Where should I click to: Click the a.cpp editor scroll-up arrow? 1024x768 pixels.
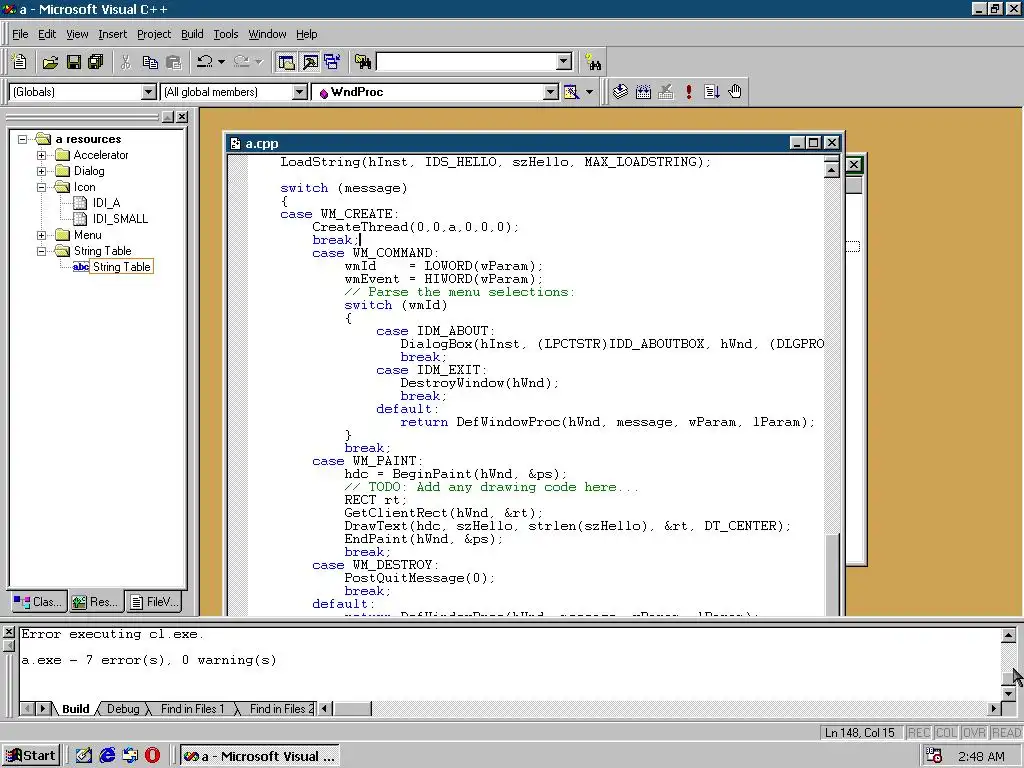(x=831, y=170)
